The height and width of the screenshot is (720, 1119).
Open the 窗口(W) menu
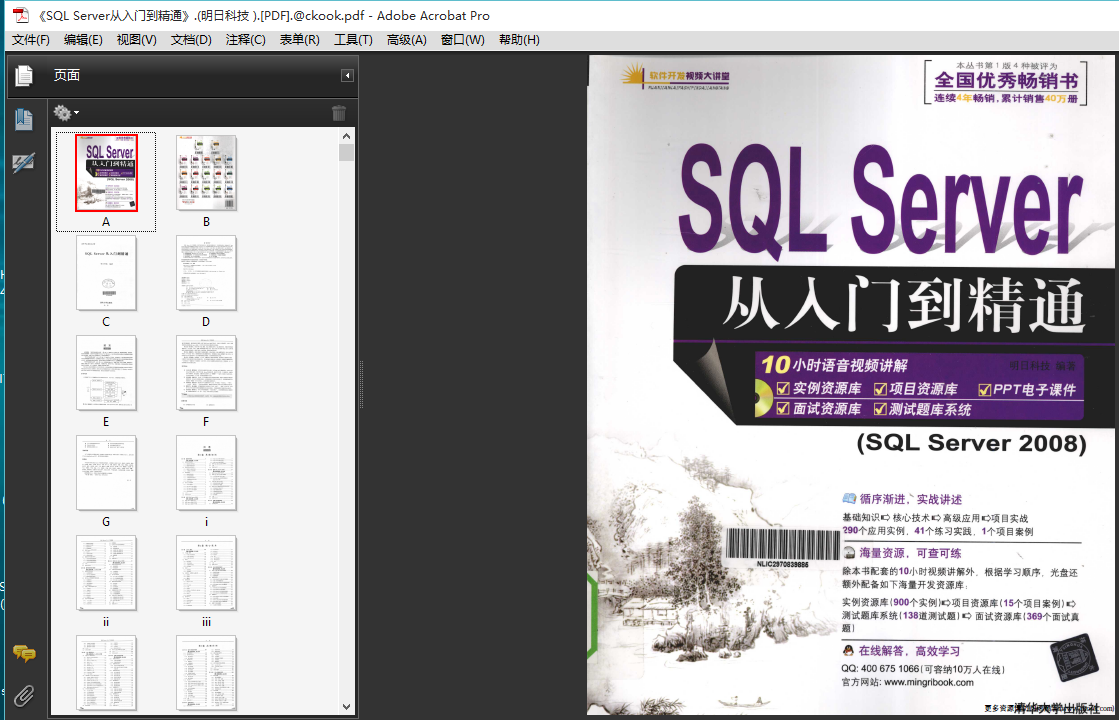click(462, 40)
